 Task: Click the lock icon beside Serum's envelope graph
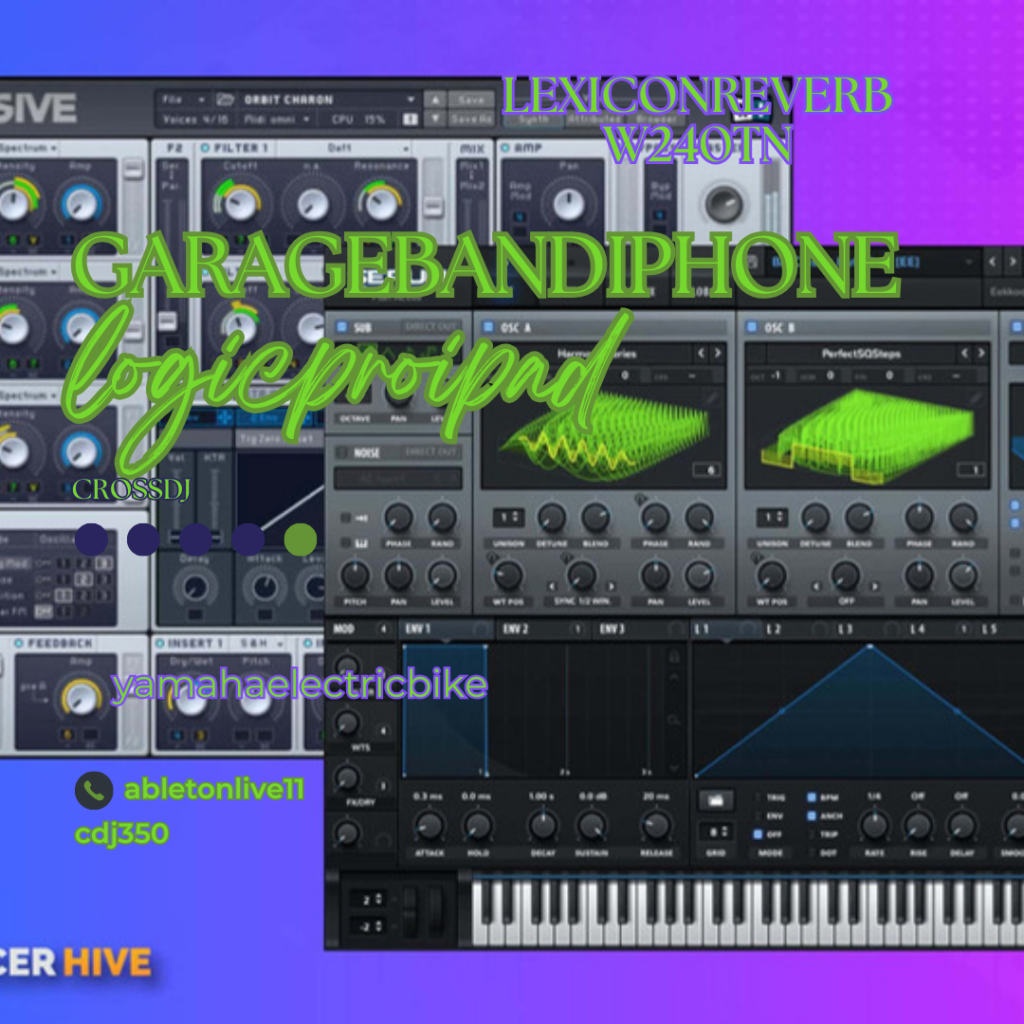pos(674,656)
